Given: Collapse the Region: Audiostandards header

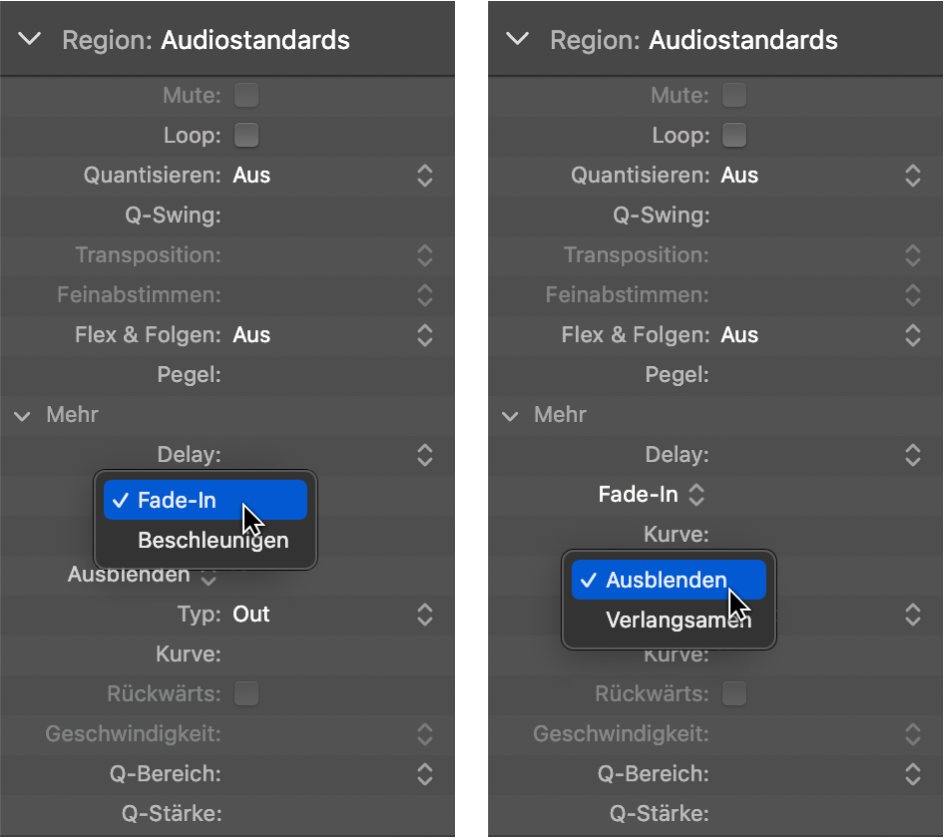Looking at the screenshot, I should pos(27,40).
